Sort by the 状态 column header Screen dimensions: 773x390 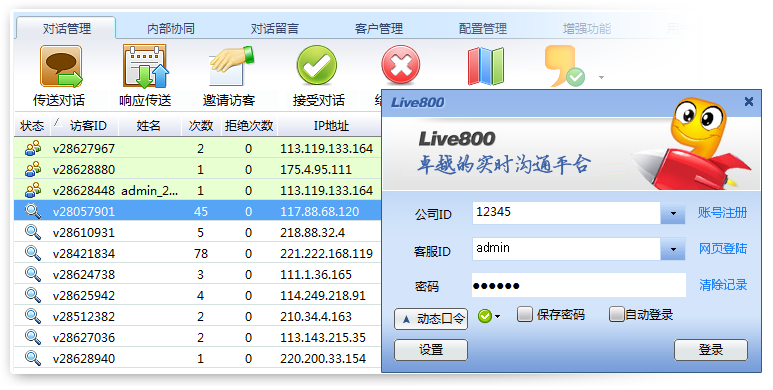click(x=32, y=126)
